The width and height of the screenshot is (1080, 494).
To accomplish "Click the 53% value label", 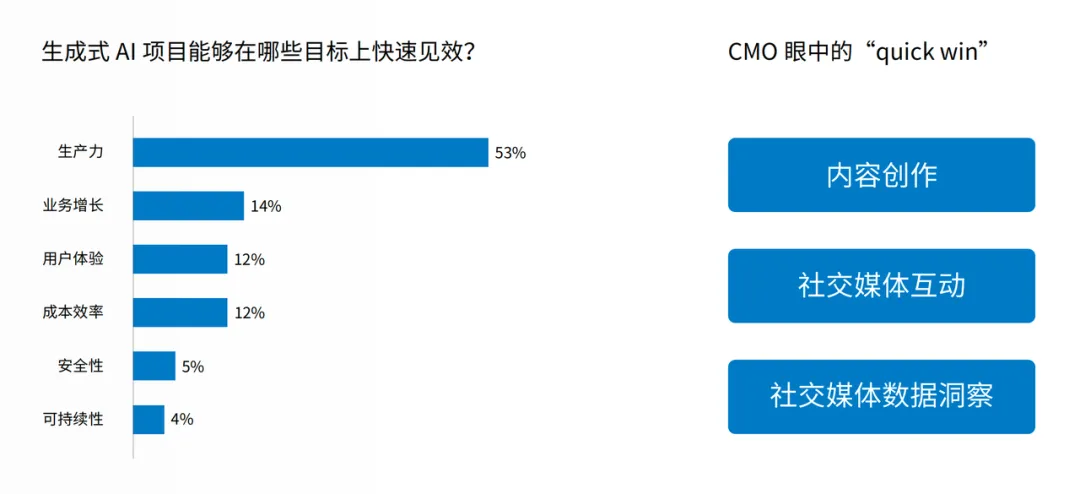I will (510, 154).
